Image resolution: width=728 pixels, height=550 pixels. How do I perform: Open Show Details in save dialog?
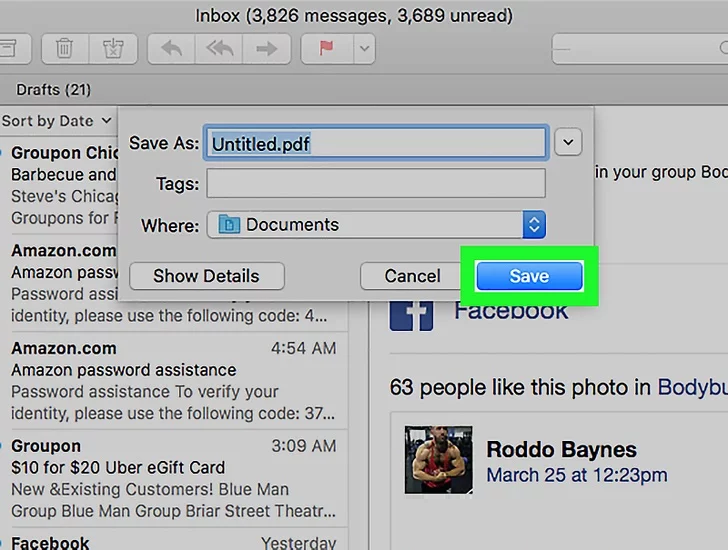coord(207,276)
